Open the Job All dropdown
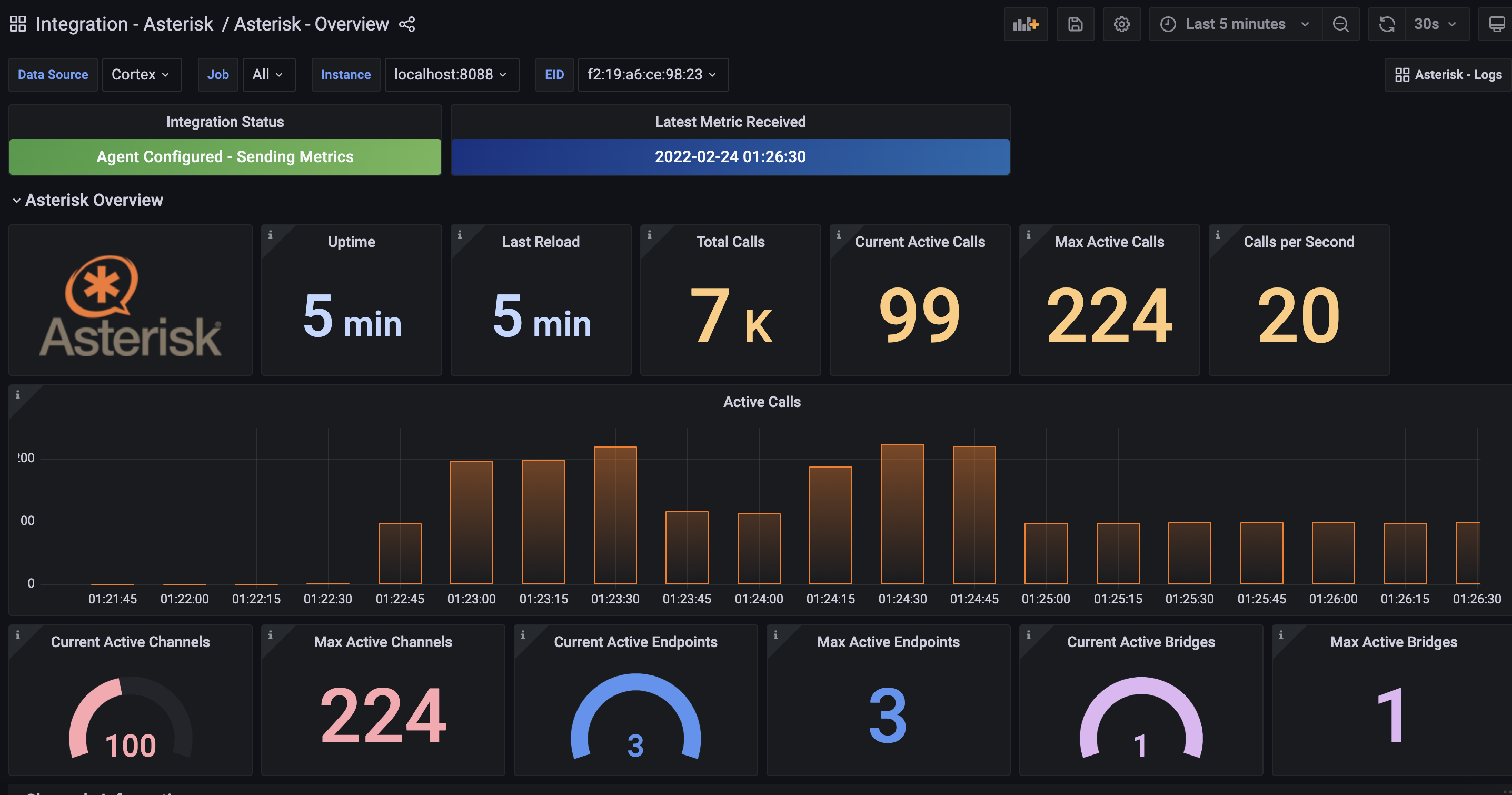Image resolution: width=1512 pixels, height=795 pixels. tap(268, 75)
